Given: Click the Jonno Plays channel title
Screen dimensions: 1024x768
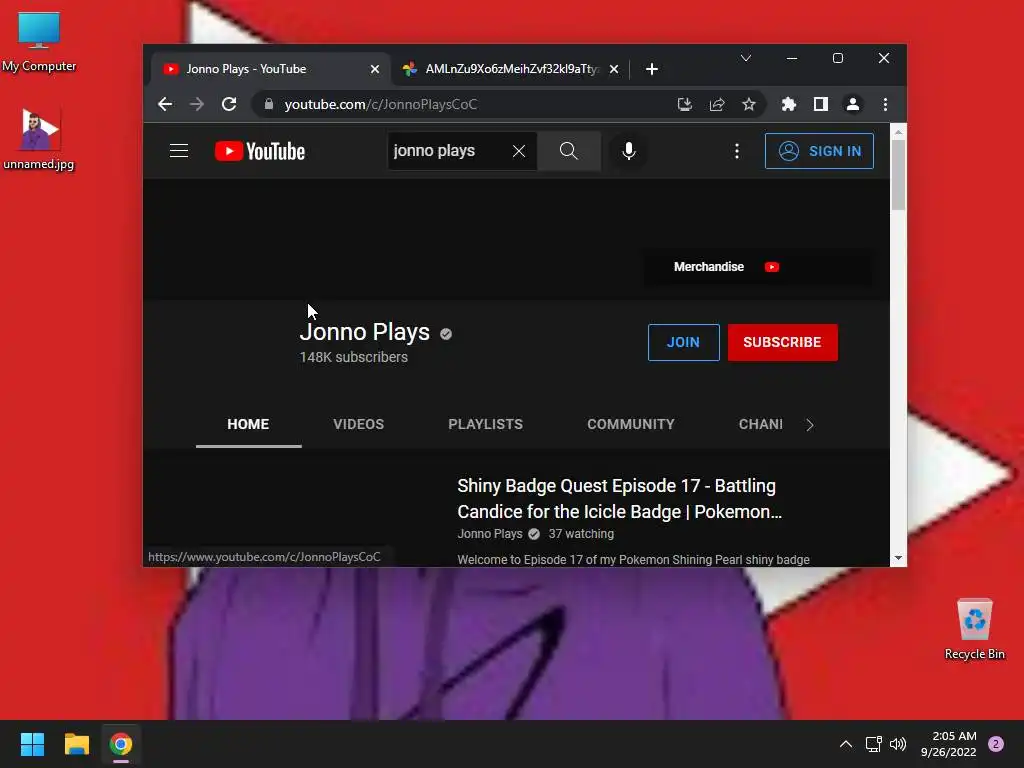Looking at the screenshot, I should pos(364,332).
